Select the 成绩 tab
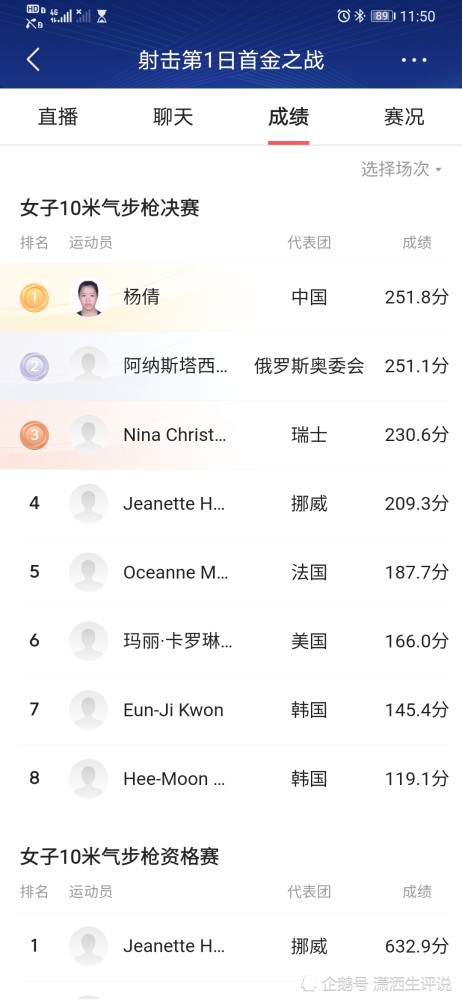The image size is (462, 1000). [x=288, y=117]
